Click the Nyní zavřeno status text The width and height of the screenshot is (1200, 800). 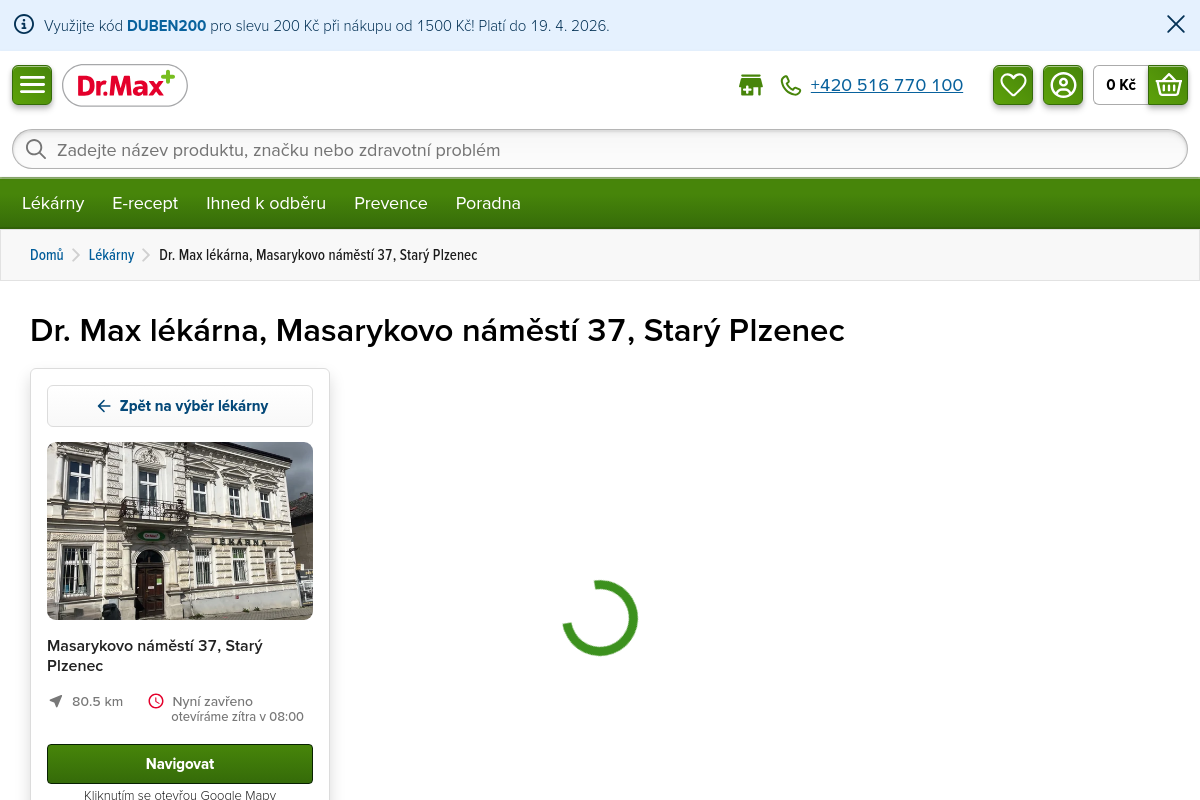[x=213, y=701]
